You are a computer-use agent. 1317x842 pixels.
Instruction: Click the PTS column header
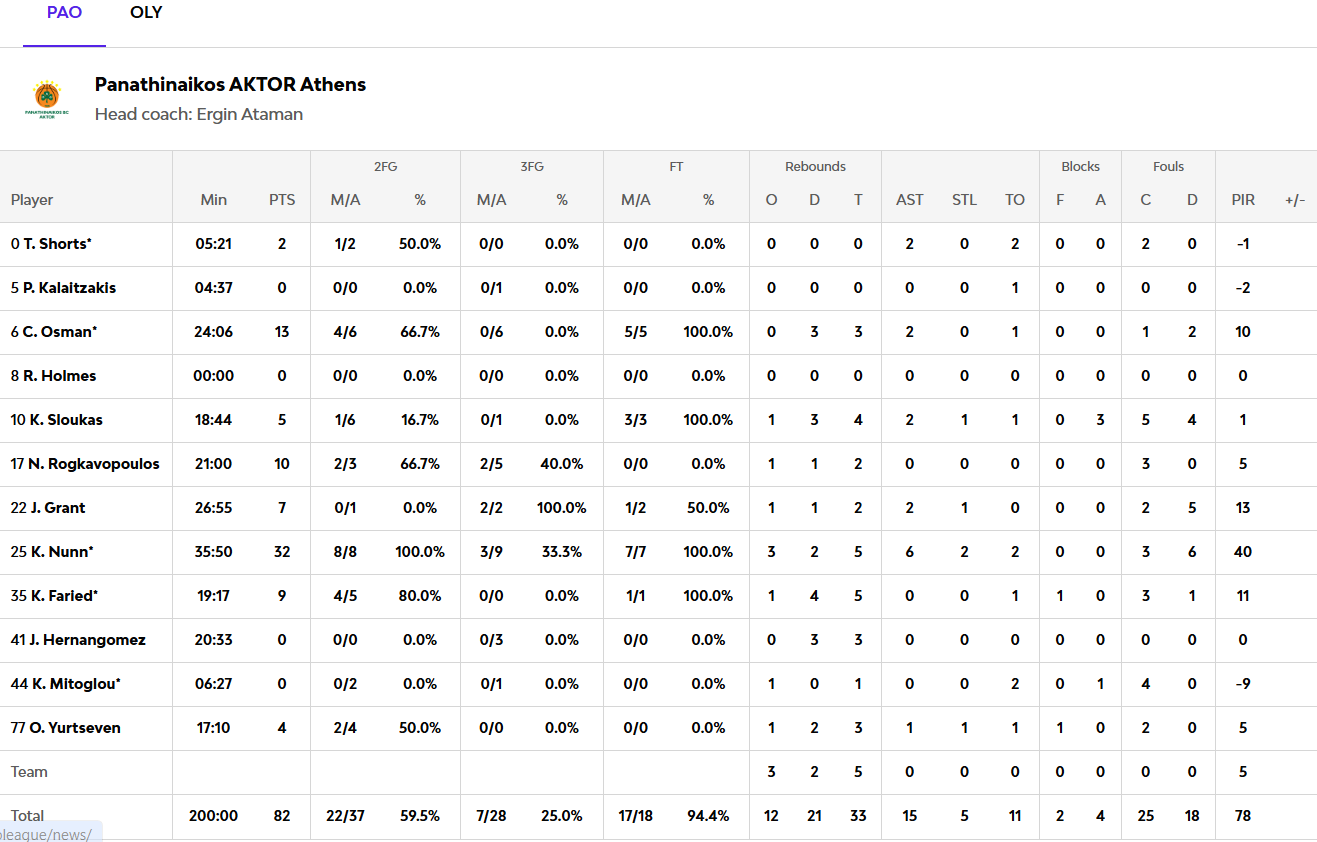point(282,200)
